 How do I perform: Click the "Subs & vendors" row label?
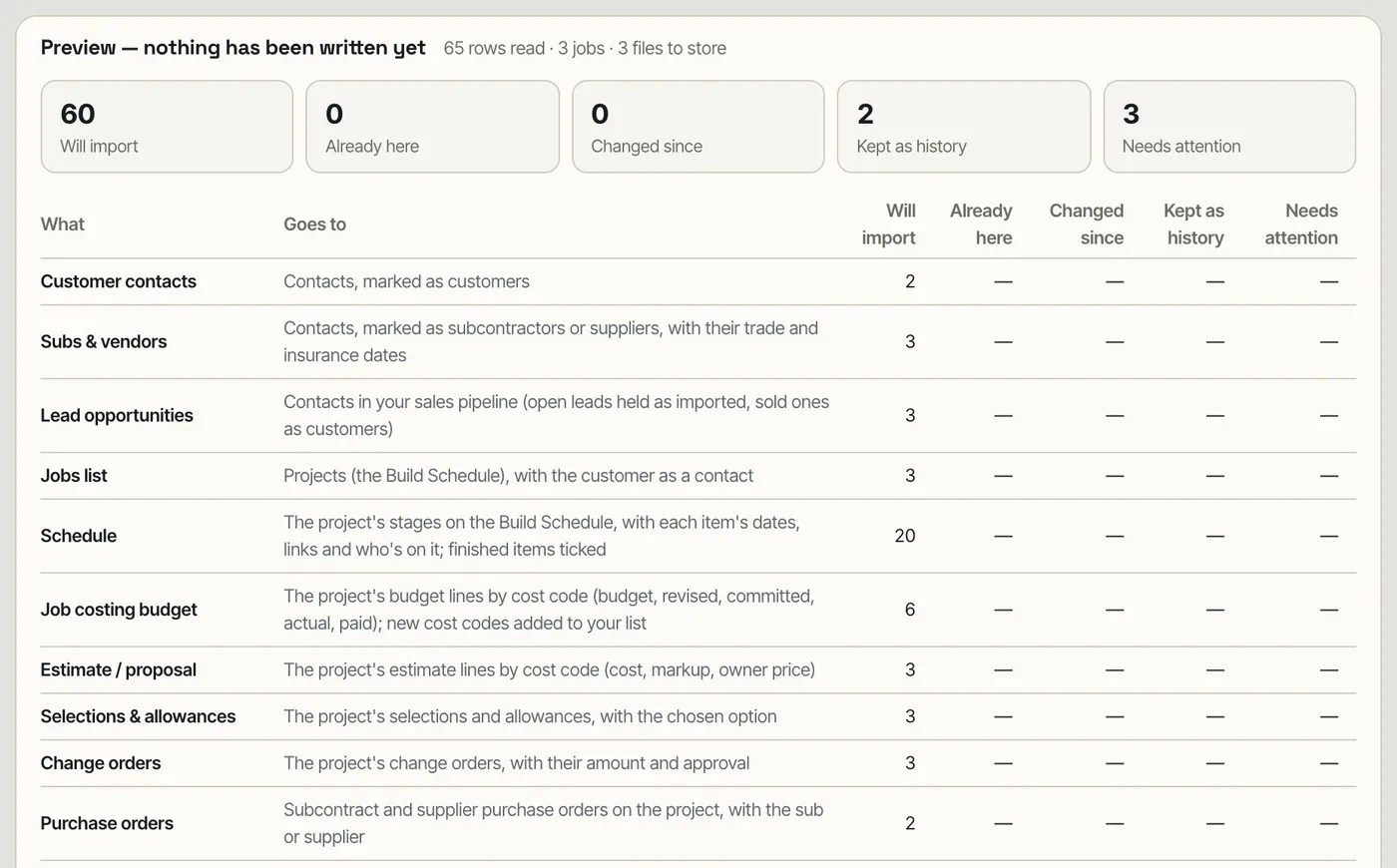click(104, 341)
